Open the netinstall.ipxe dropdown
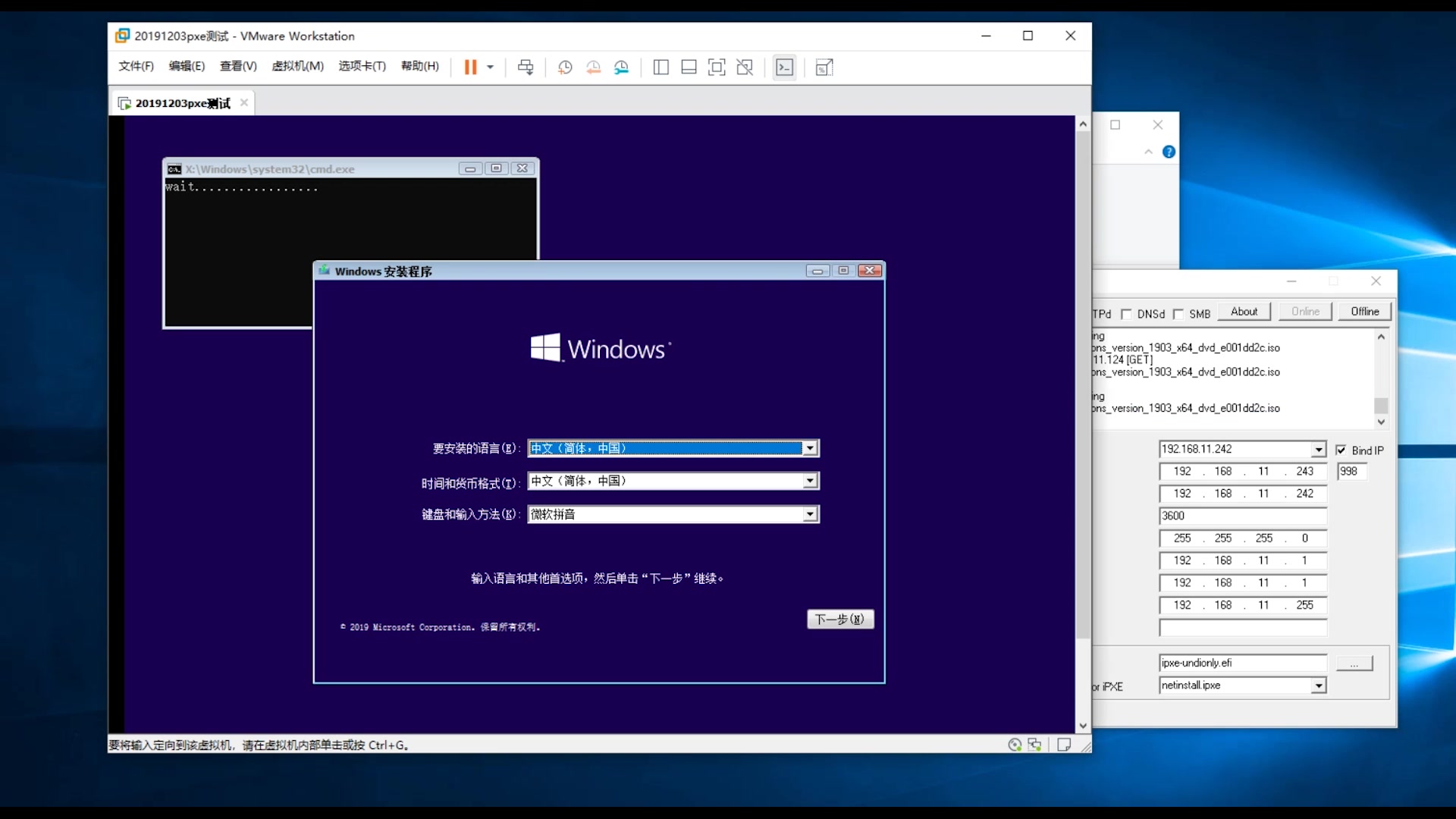The image size is (1456, 819). [x=1319, y=686]
